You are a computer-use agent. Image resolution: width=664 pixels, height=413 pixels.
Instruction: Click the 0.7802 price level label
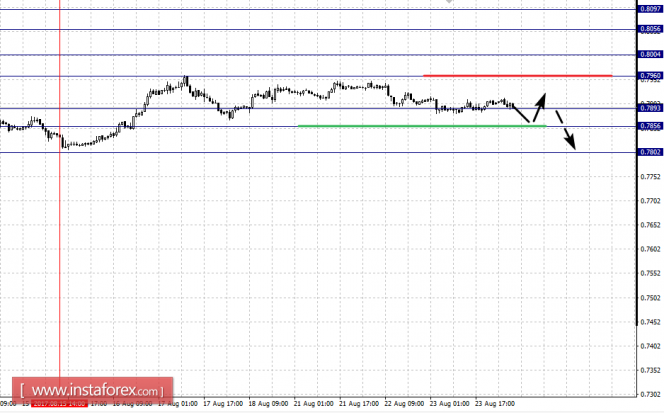pyautogui.click(x=649, y=152)
